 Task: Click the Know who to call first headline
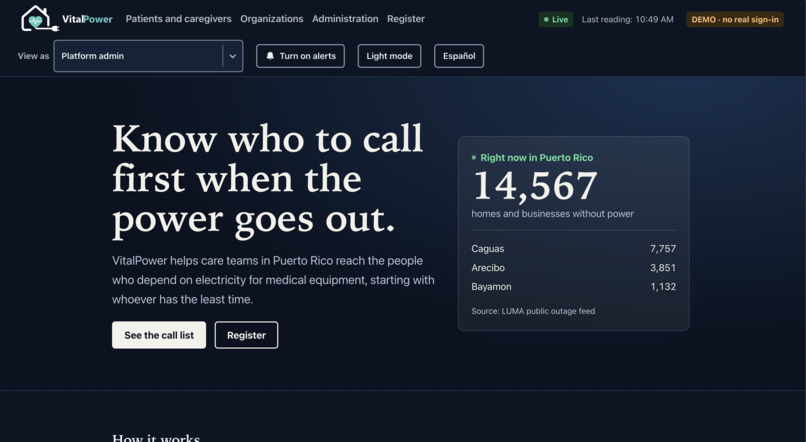click(x=267, y=180)
